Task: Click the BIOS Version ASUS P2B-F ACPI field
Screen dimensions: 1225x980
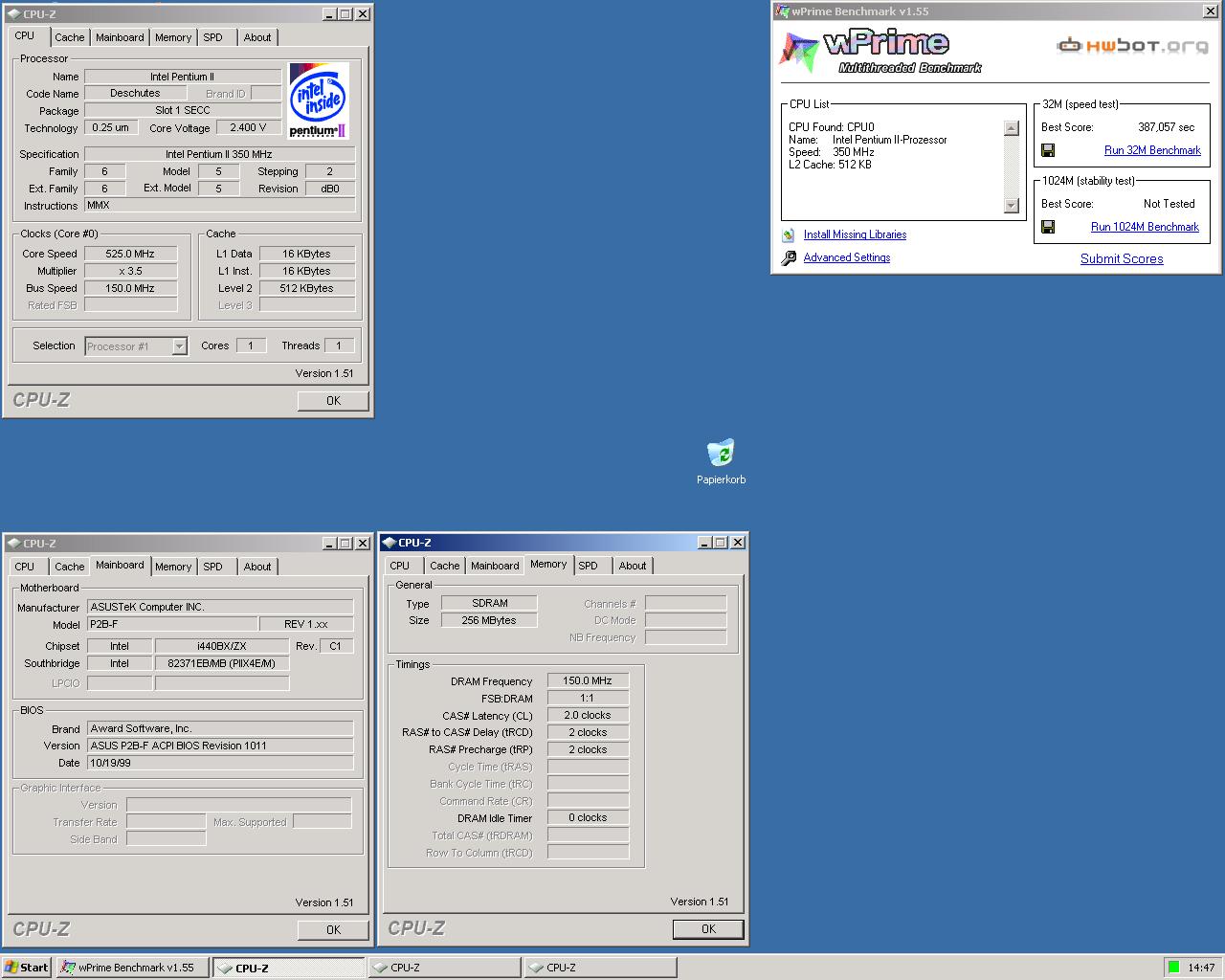Action: click(x=220, y=746)
